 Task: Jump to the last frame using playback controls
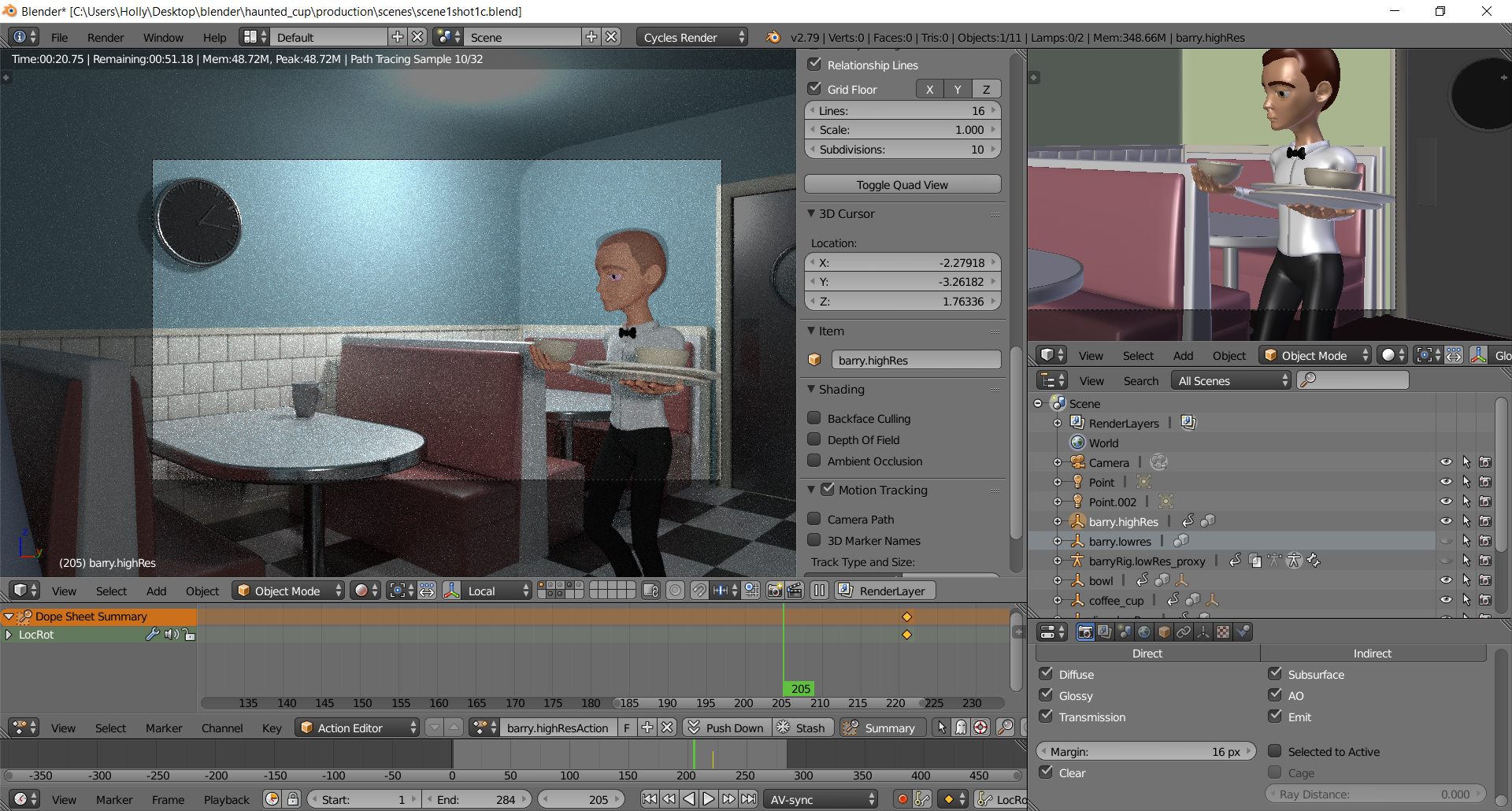(750, 798)
